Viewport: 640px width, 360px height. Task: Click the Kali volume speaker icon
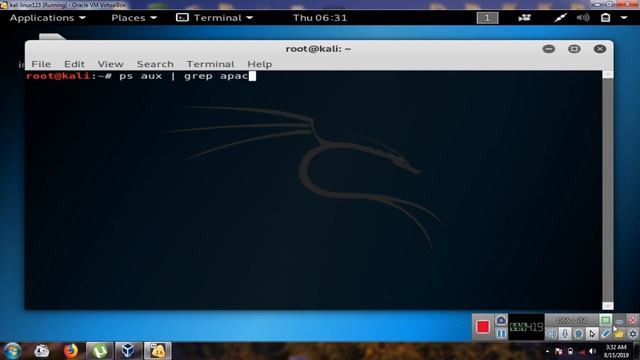(x=583, y=18)
